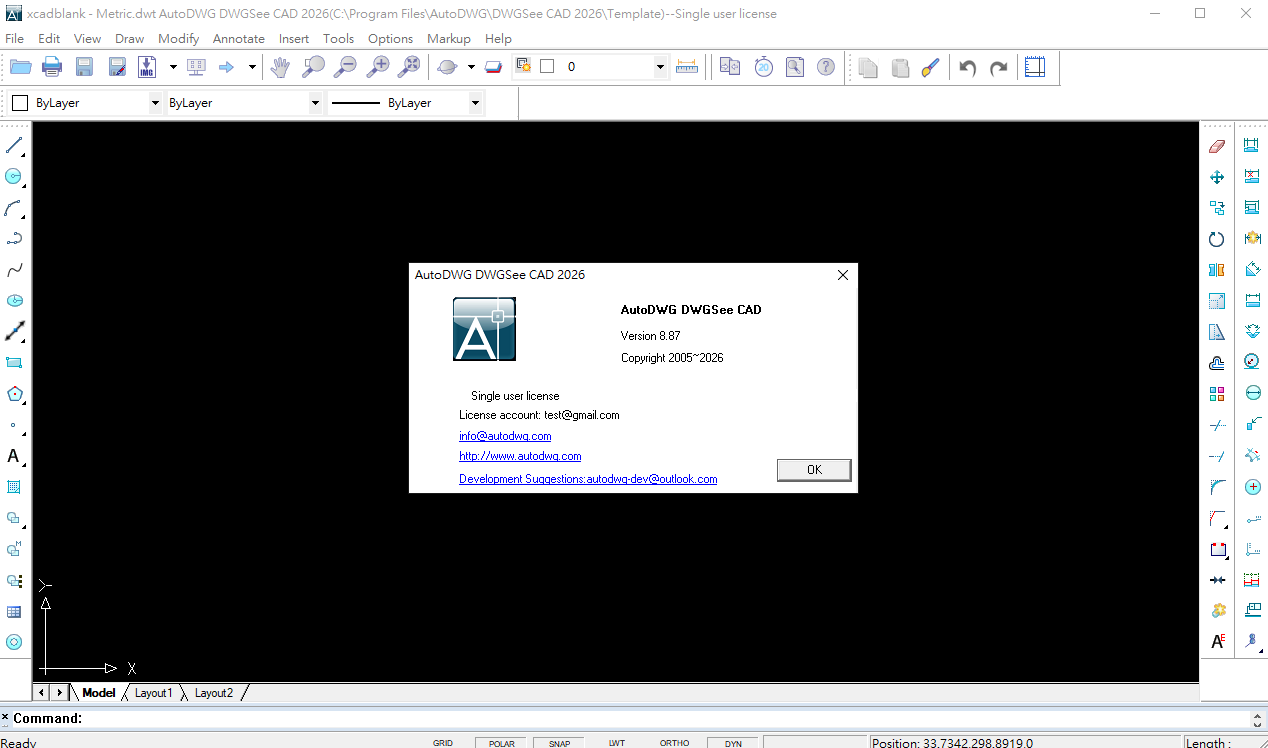This screenshot has width=1268, height=748.
Task: Open the Modify menu
Action: [x=179, y=38]
